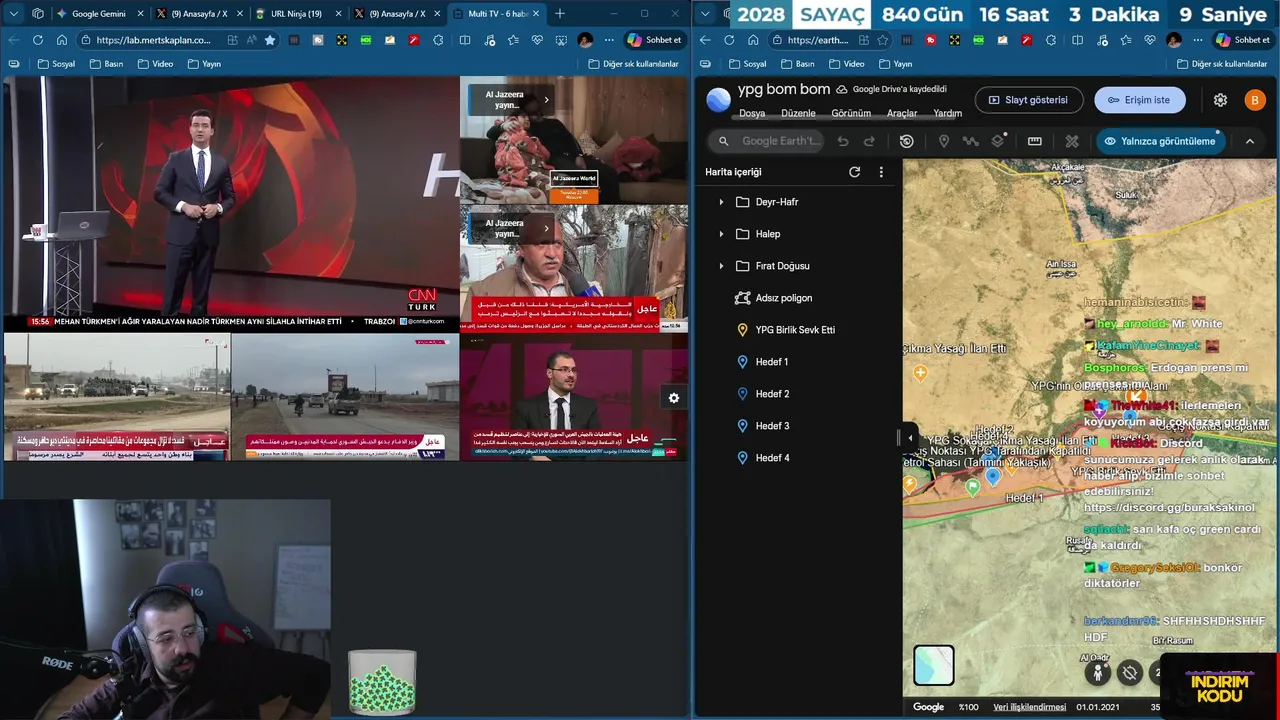Select the draw path or polygon tool
Screen dimensions: 1280x720
[970, 141]
